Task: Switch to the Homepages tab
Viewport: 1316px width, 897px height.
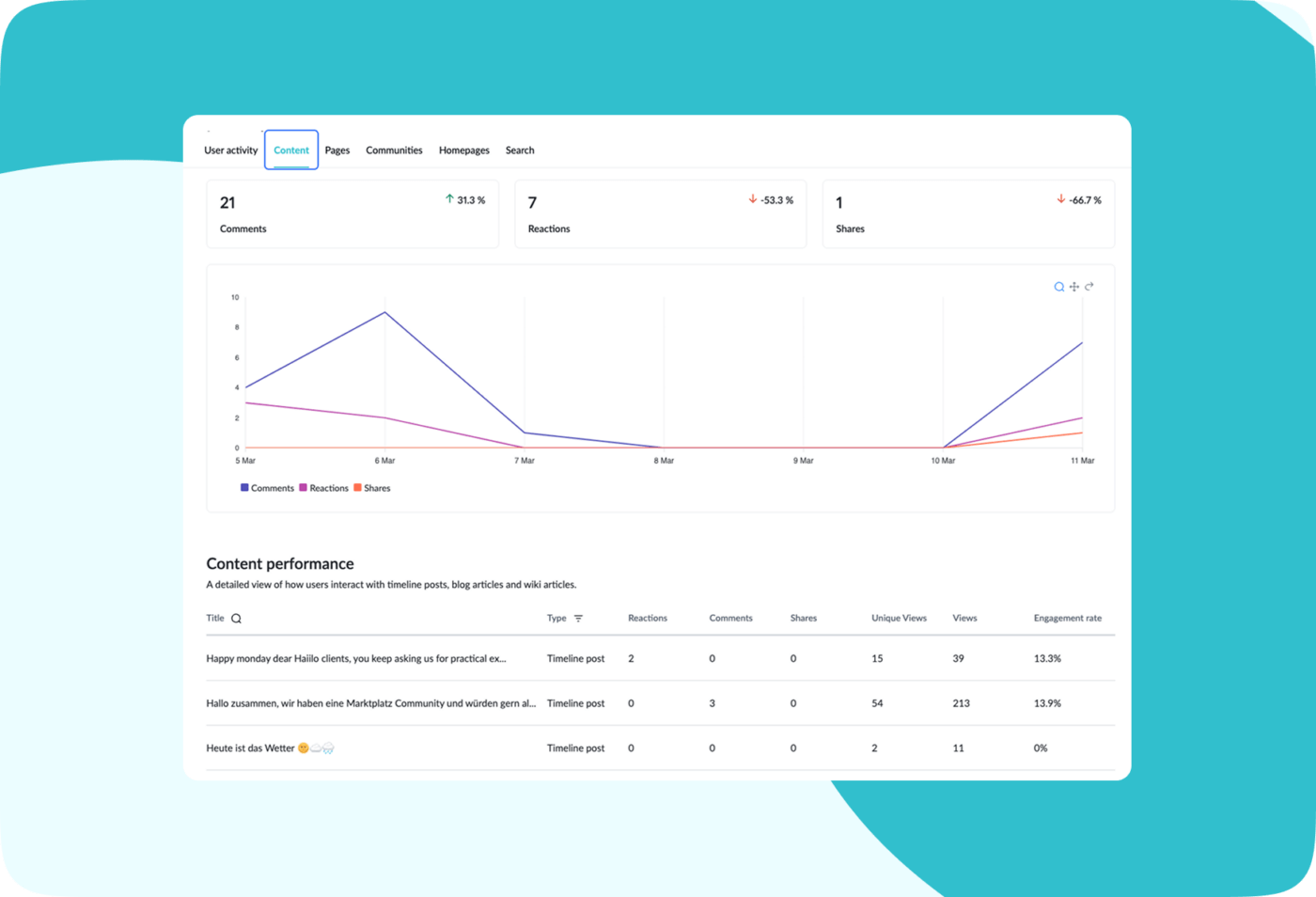Action: 464,150
